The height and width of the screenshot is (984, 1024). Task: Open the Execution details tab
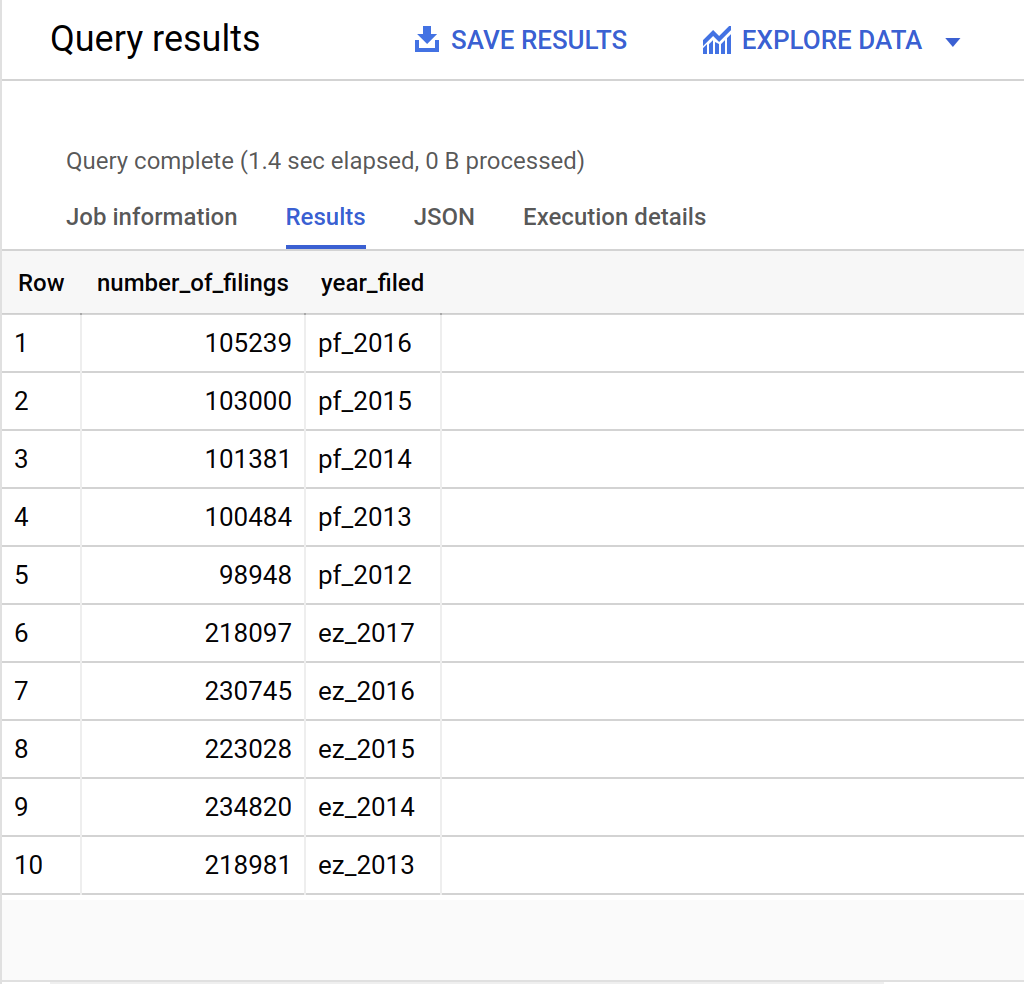615,217
